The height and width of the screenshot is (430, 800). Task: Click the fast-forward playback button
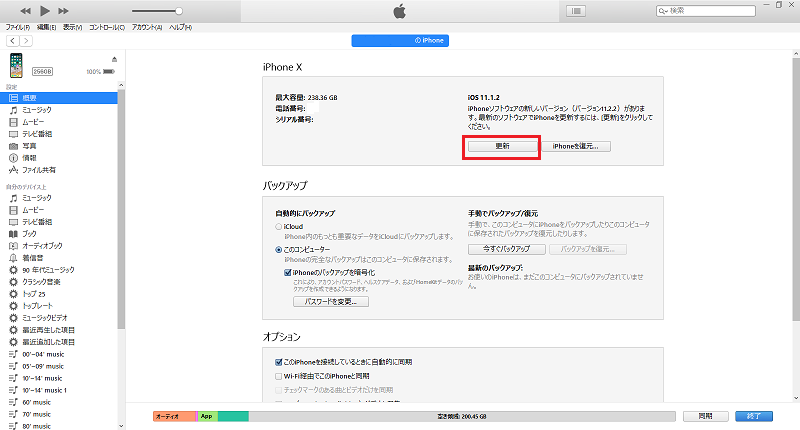pos(63,11)
